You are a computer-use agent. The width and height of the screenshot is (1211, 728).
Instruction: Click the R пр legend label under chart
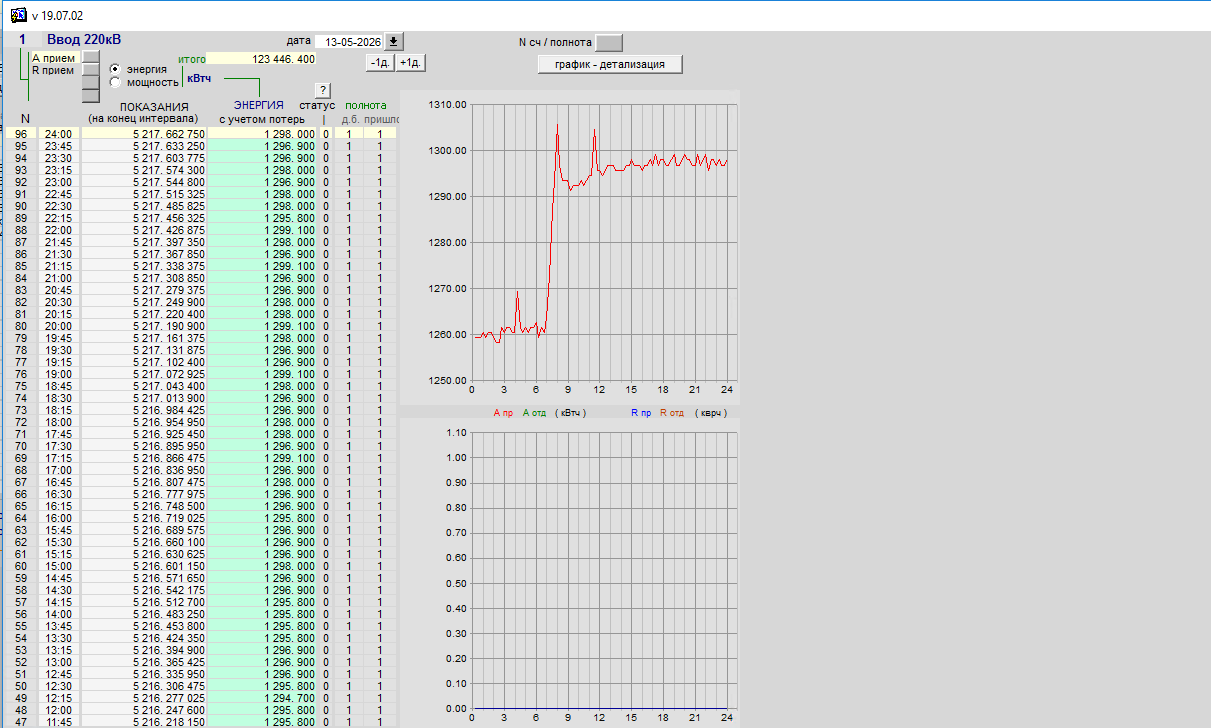[640, 412]
